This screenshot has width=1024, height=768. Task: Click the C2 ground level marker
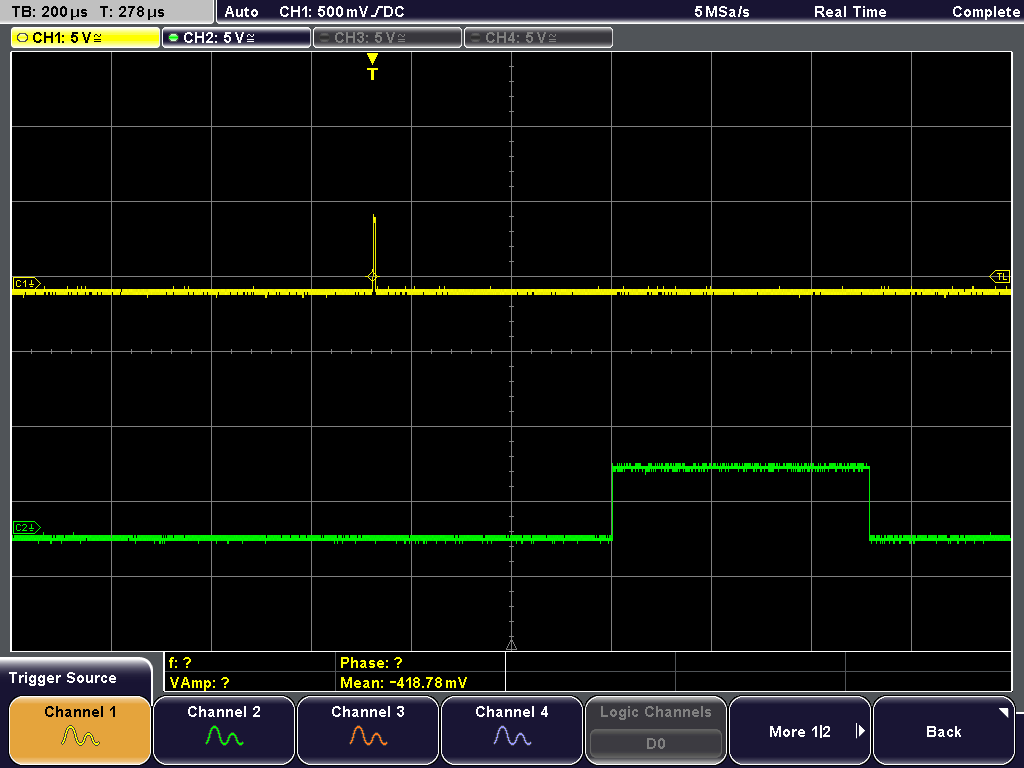tap(27, 527)
